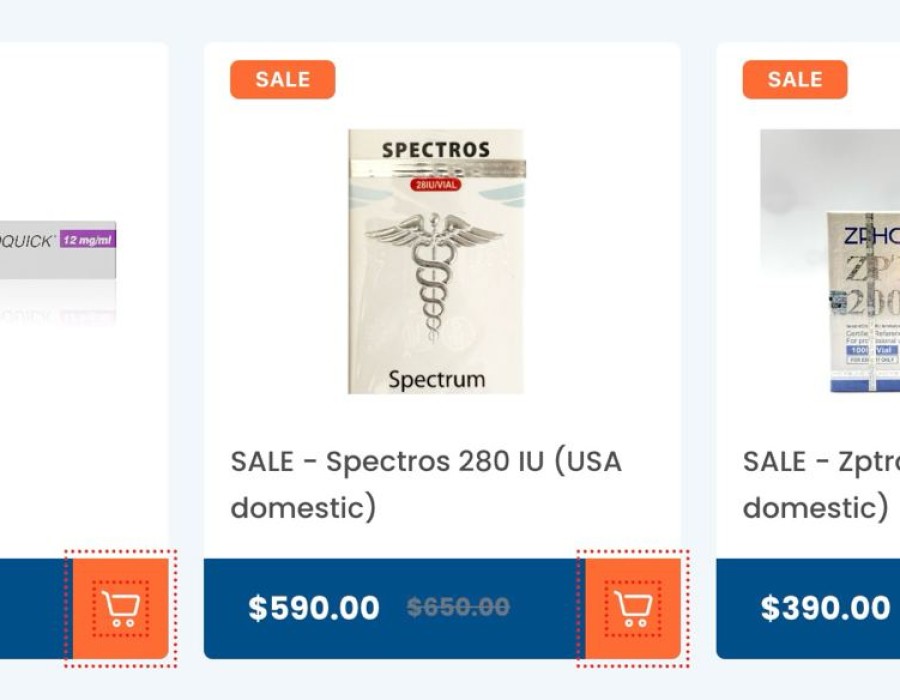Screen dimensions: 900x700
Task: Click the crossed-out $650.00 original price
Action: pos(458,608)
